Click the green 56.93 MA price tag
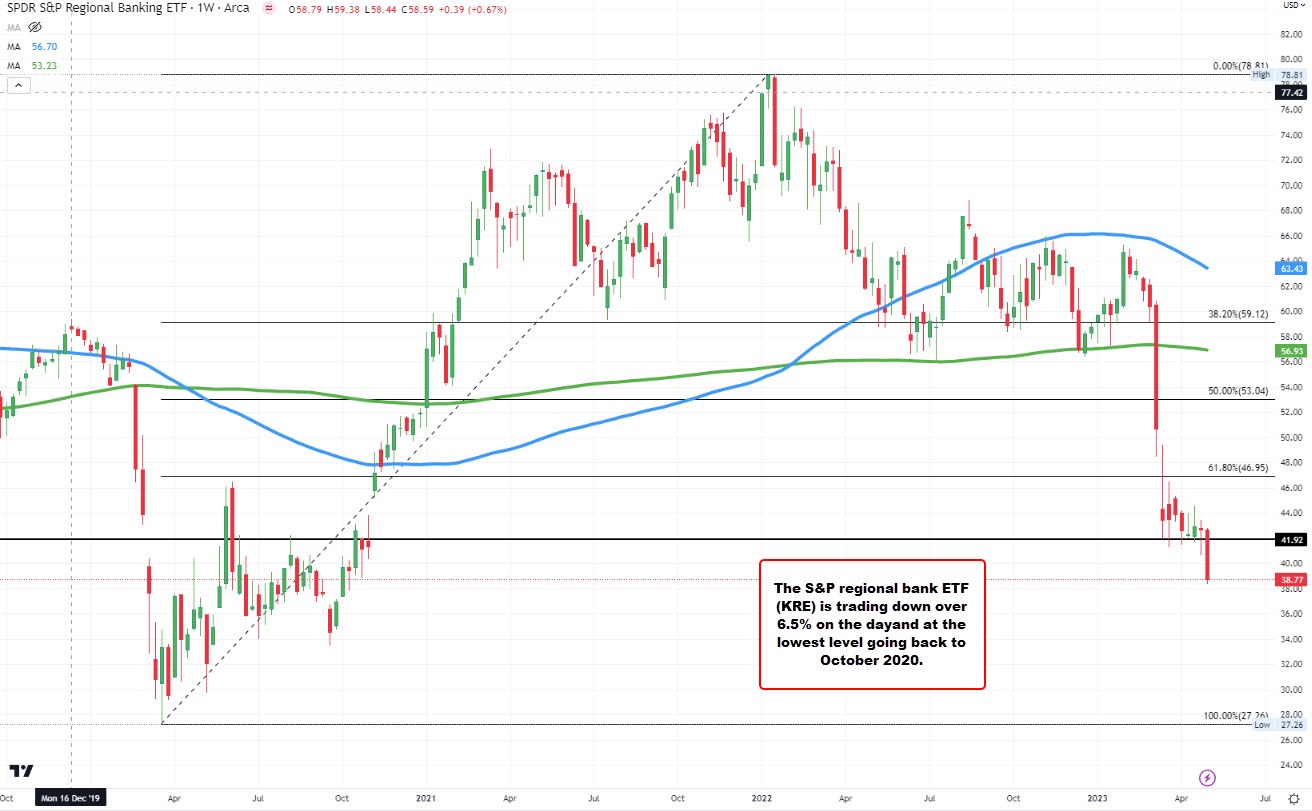Image resolution: width=1312 pixels, height=811 pixels. [1289, 350]
